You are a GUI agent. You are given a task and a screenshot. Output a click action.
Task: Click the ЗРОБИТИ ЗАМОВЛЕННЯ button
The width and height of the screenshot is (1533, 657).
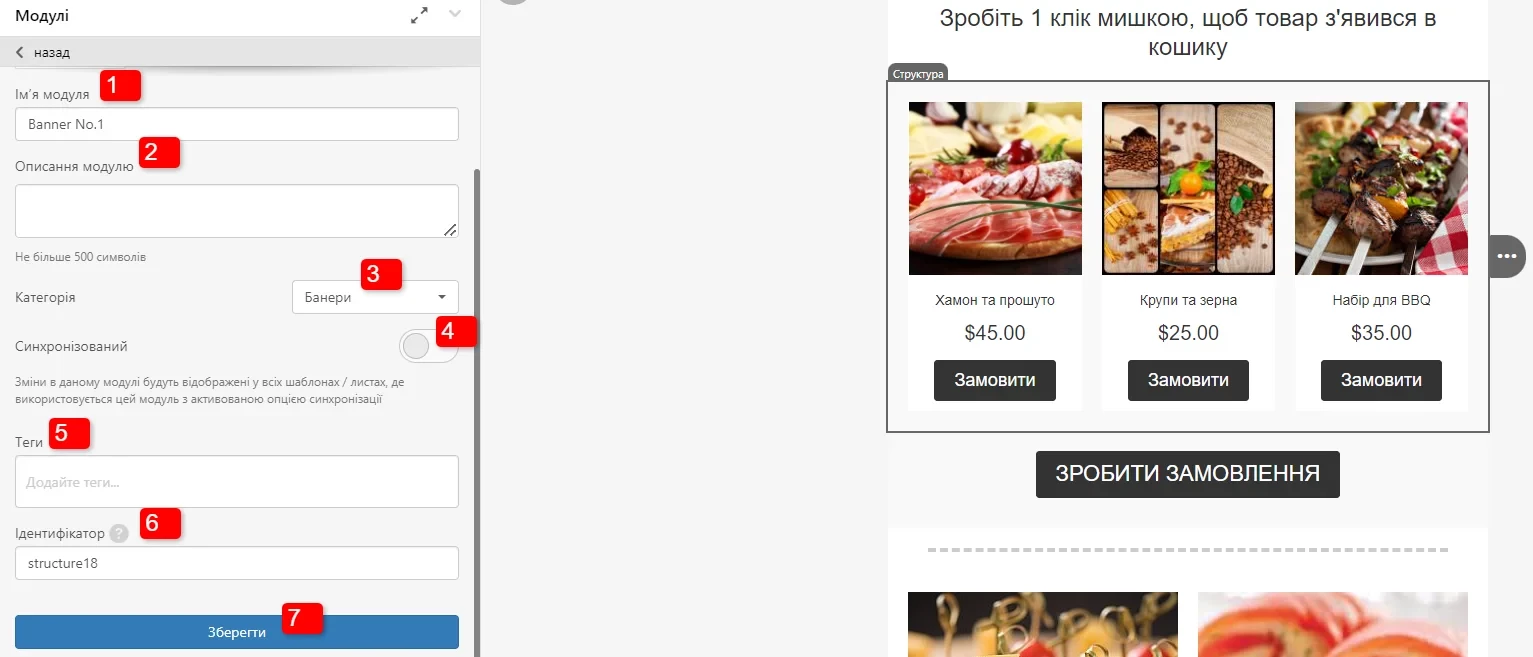click(x=1187, y=474)
